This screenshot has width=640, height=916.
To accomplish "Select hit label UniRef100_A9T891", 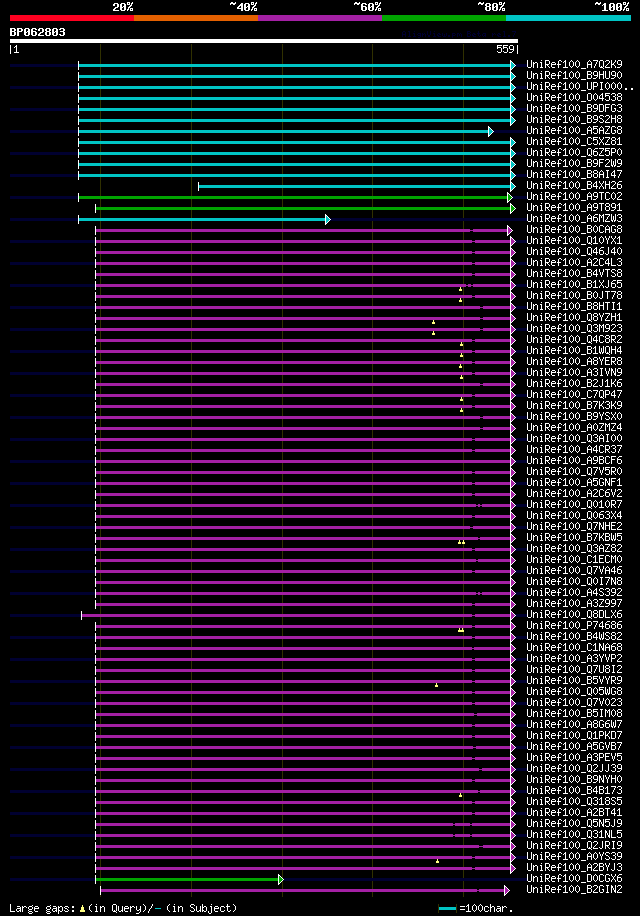I will pyautogui.click(x=574, y=207).
